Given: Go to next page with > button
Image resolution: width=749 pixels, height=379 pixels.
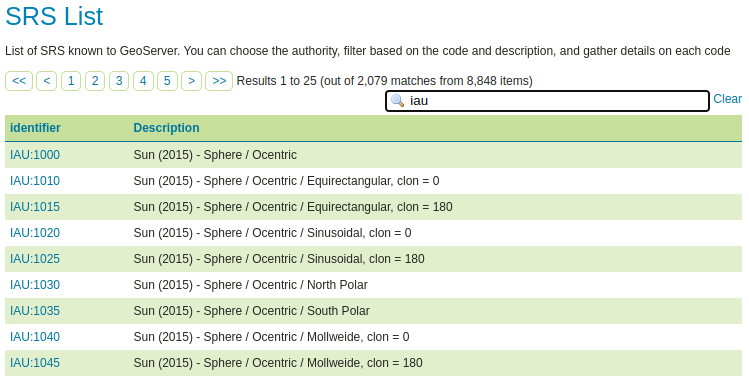Looking at the screenshot, I should coord(192,81).
